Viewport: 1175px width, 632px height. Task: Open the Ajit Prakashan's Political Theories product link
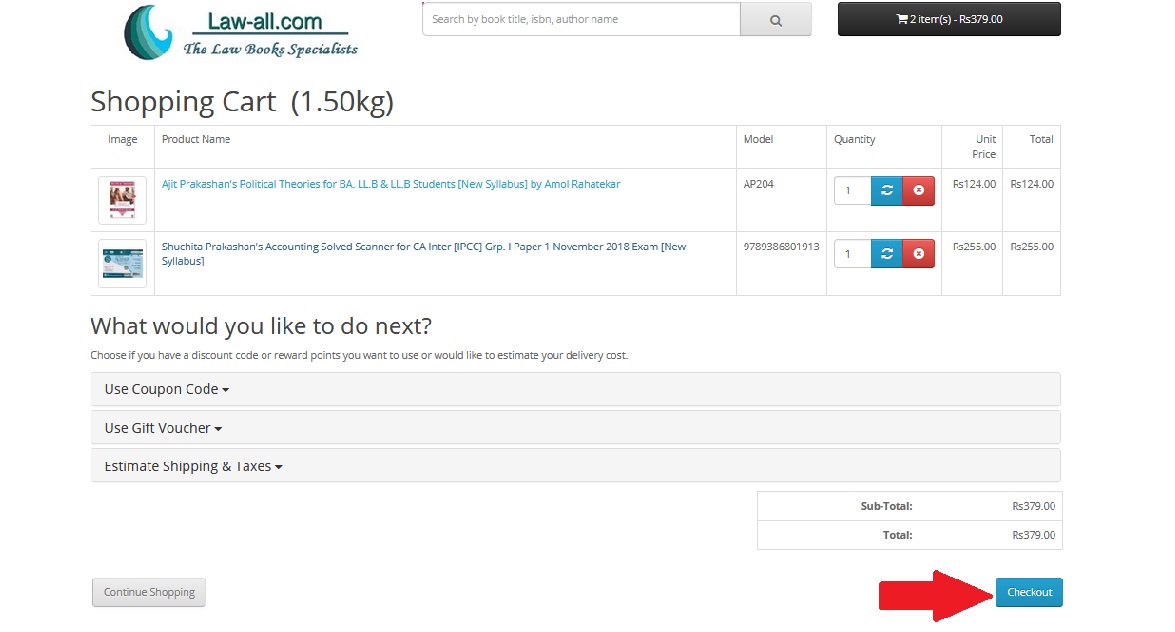(x=391, y=184)
